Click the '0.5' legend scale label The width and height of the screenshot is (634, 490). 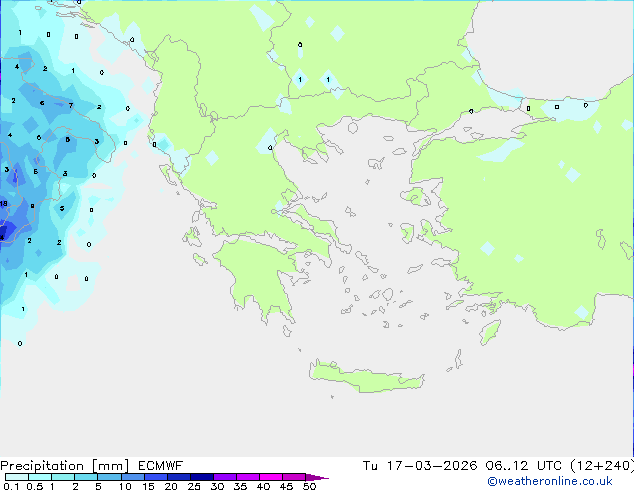click(x=35, y=486)
